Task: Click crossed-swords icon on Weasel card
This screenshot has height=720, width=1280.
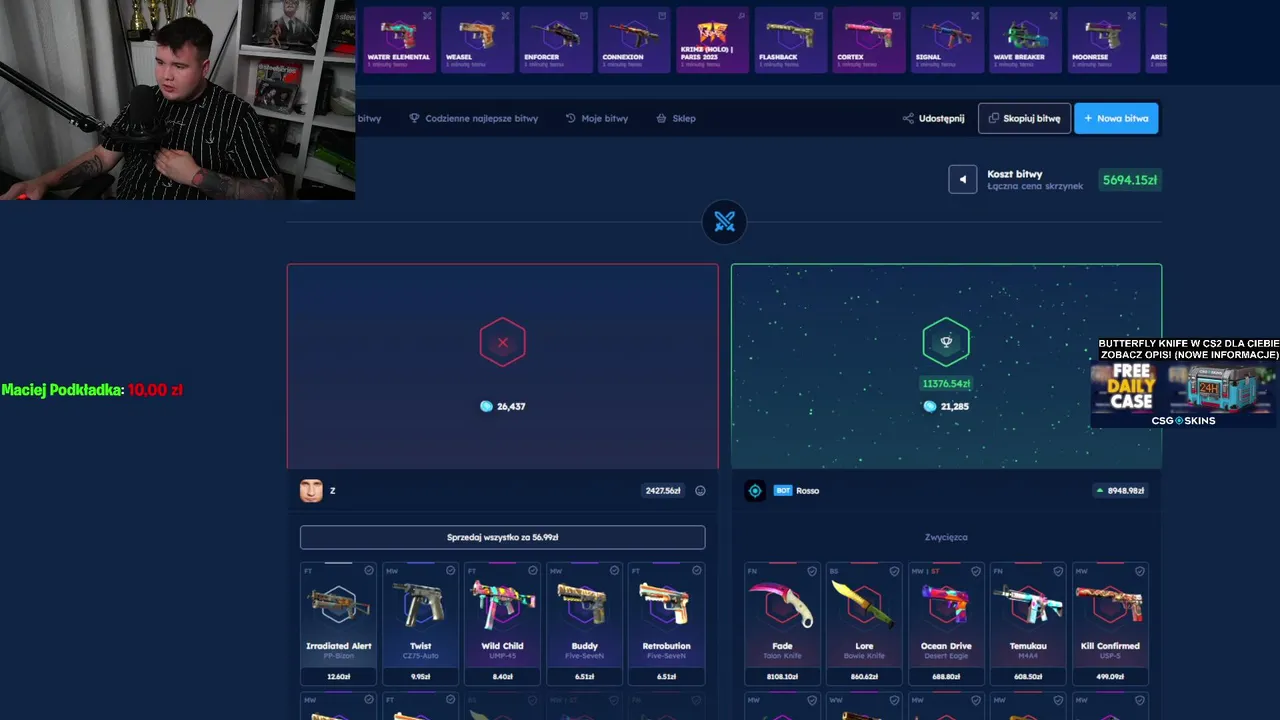Action: pyautogui.click(x=505, y=16)
